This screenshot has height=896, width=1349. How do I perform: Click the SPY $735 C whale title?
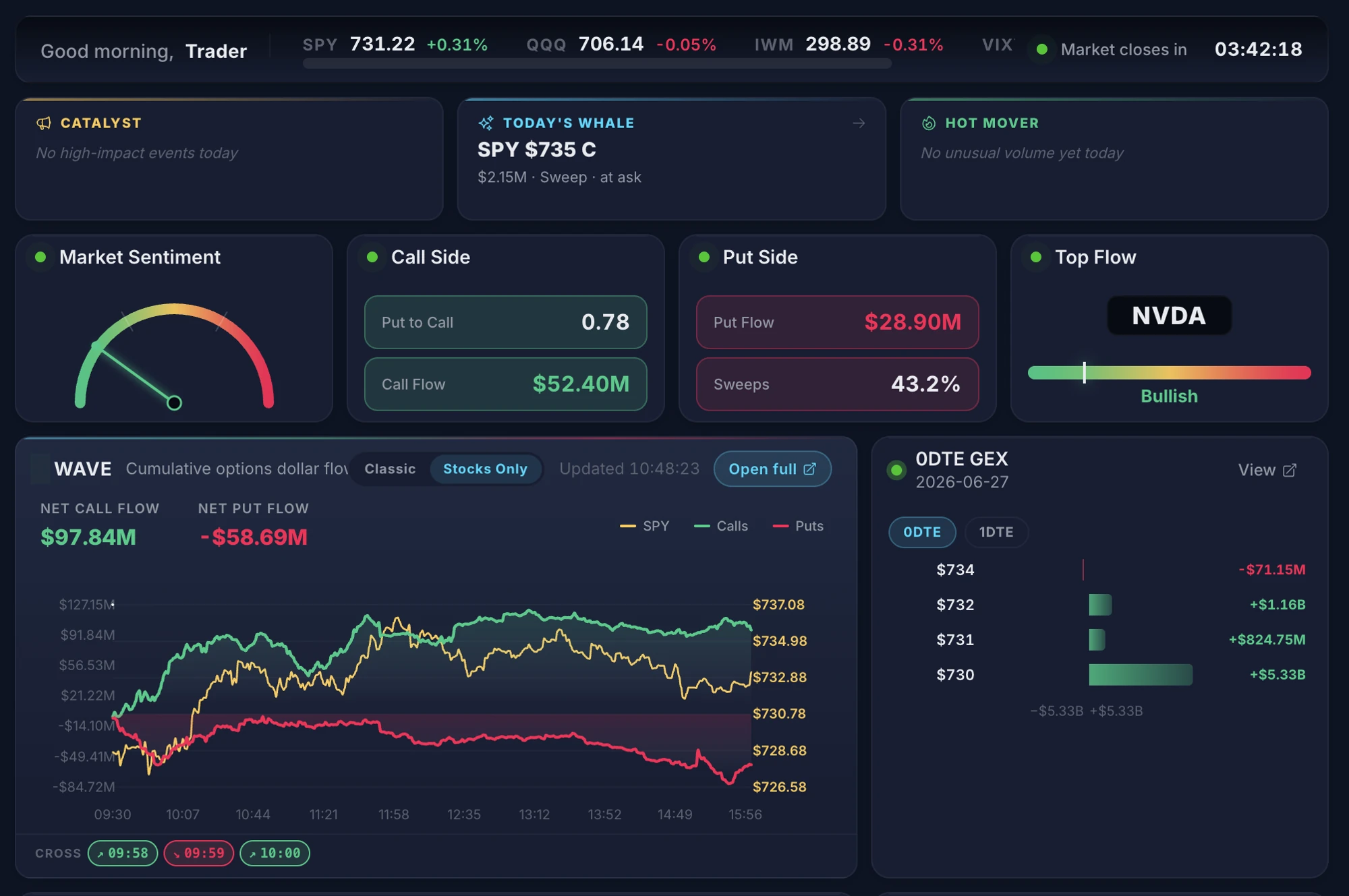coord(537,150)
